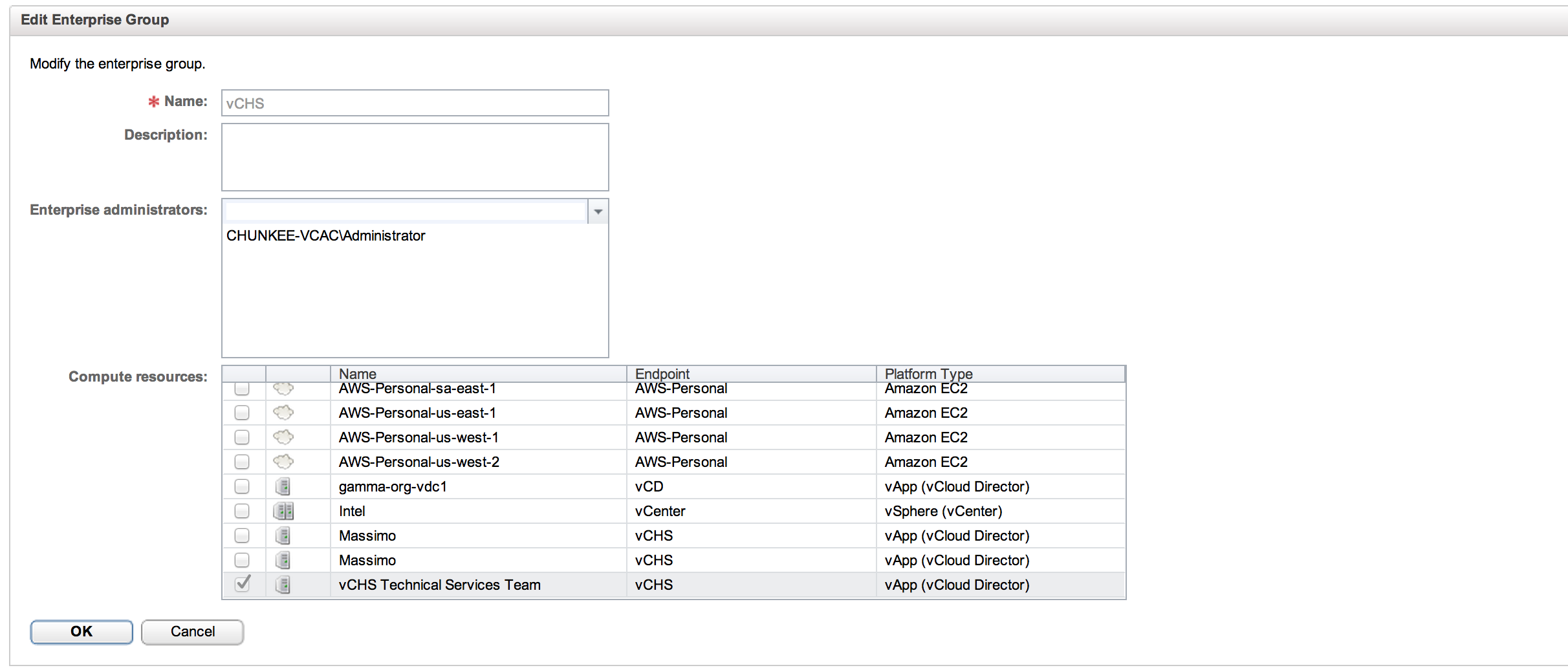Uncheck the vCHS Technical Services Team checkbox
This screenshot has height=670, width=1568.
(243, 584)
